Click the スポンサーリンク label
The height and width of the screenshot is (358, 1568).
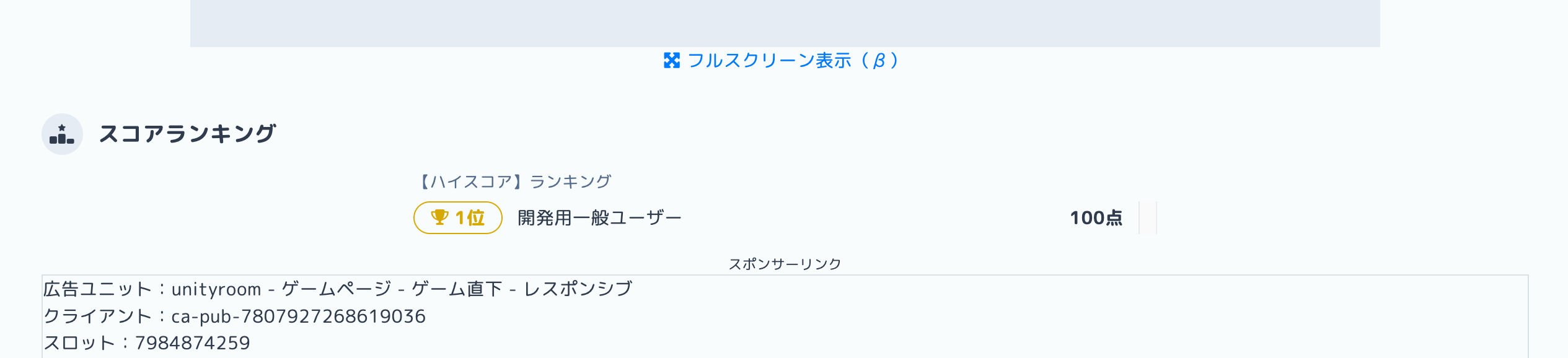(785, 264)
